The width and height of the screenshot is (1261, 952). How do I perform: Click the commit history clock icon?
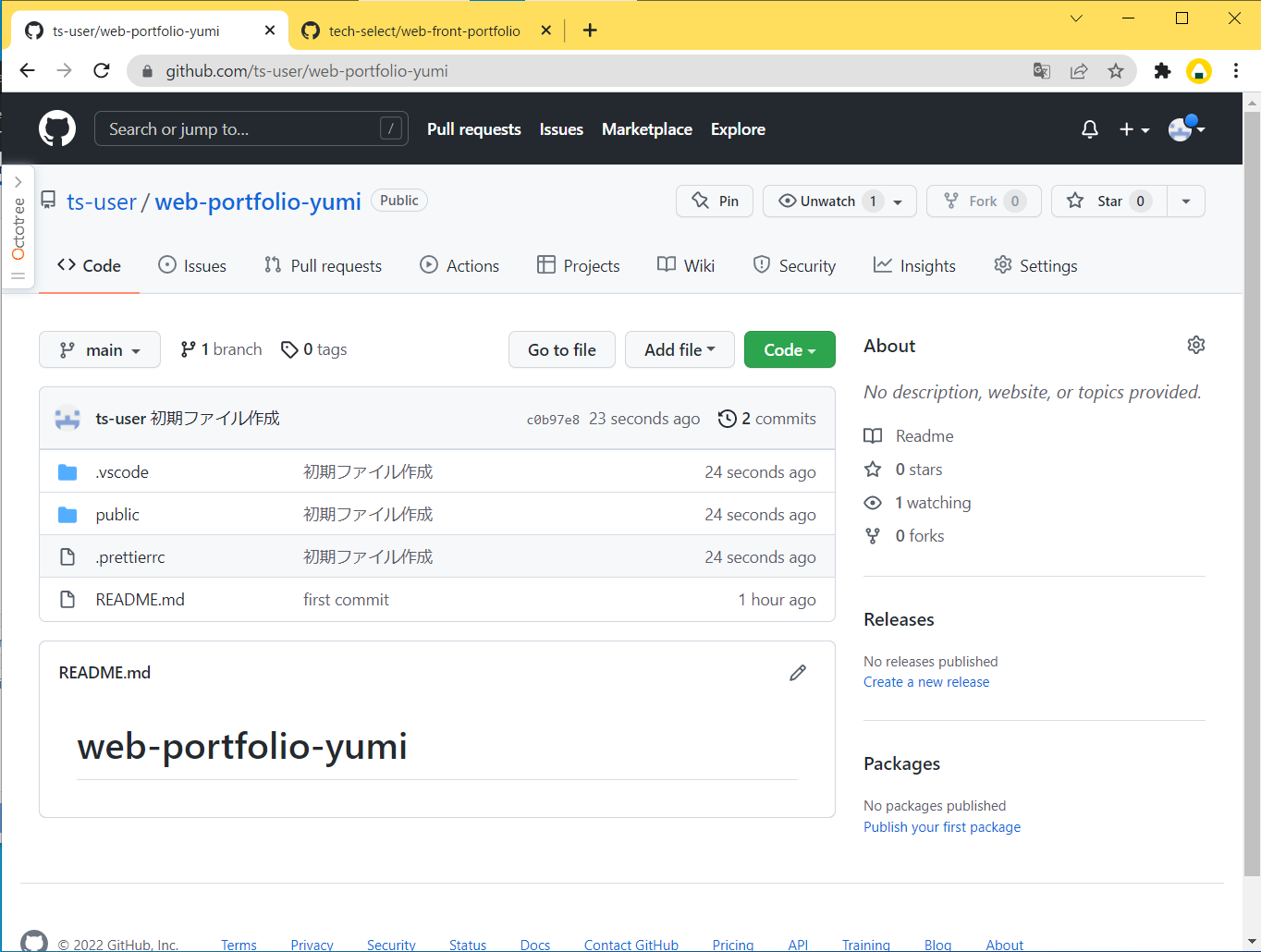pos(728,419)
